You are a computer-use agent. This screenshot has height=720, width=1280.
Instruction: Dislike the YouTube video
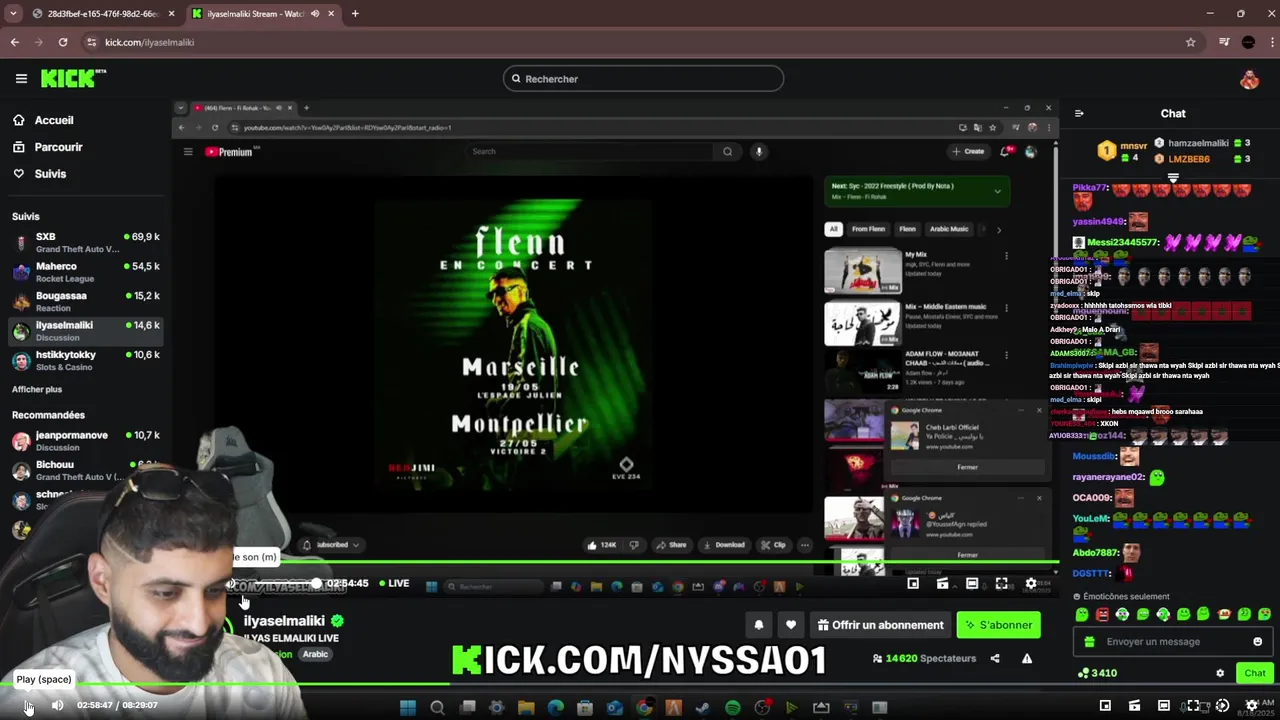[x=633, y=545]
